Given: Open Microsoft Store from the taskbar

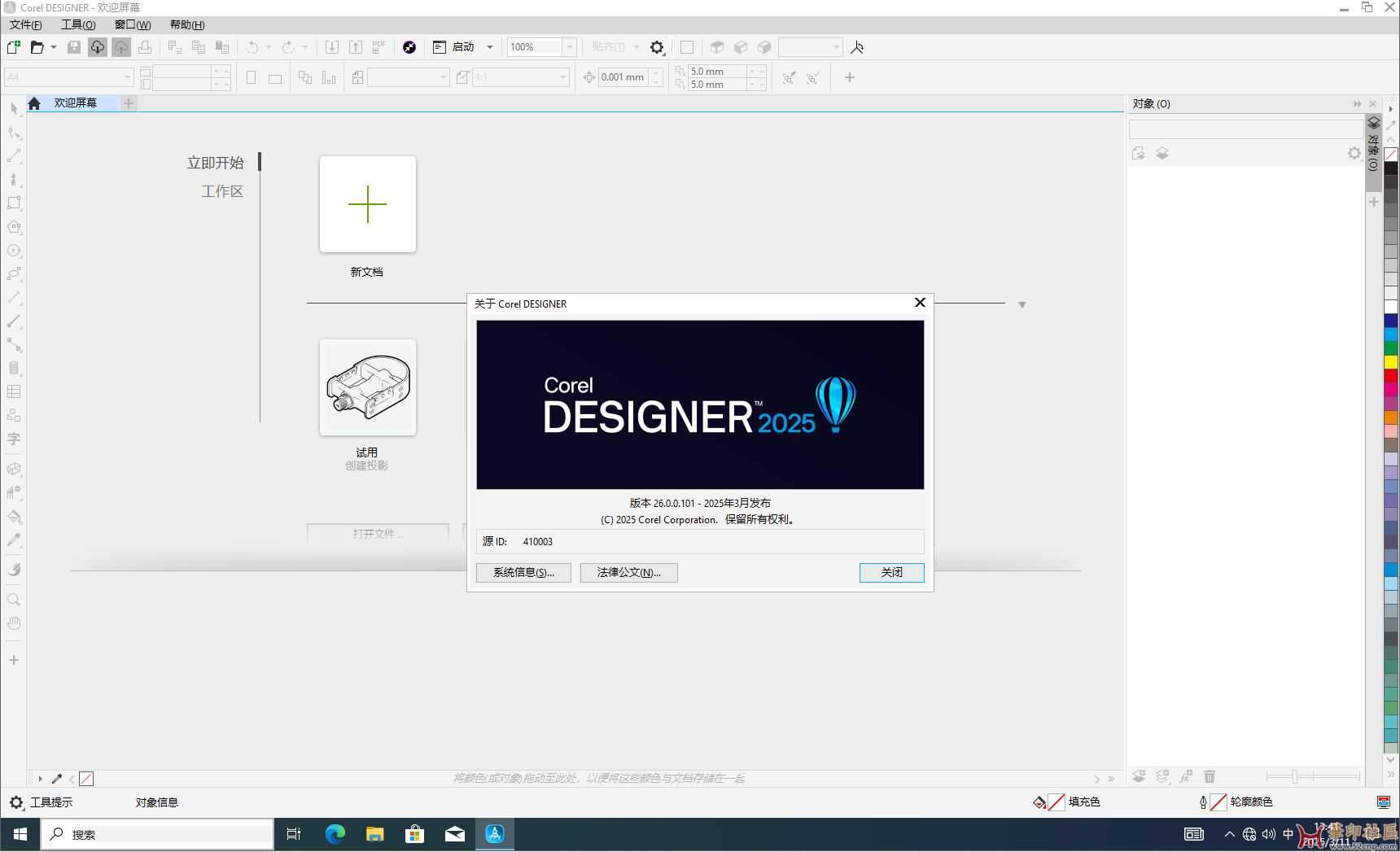Looking at the screenshot, I should click(415, 834).
